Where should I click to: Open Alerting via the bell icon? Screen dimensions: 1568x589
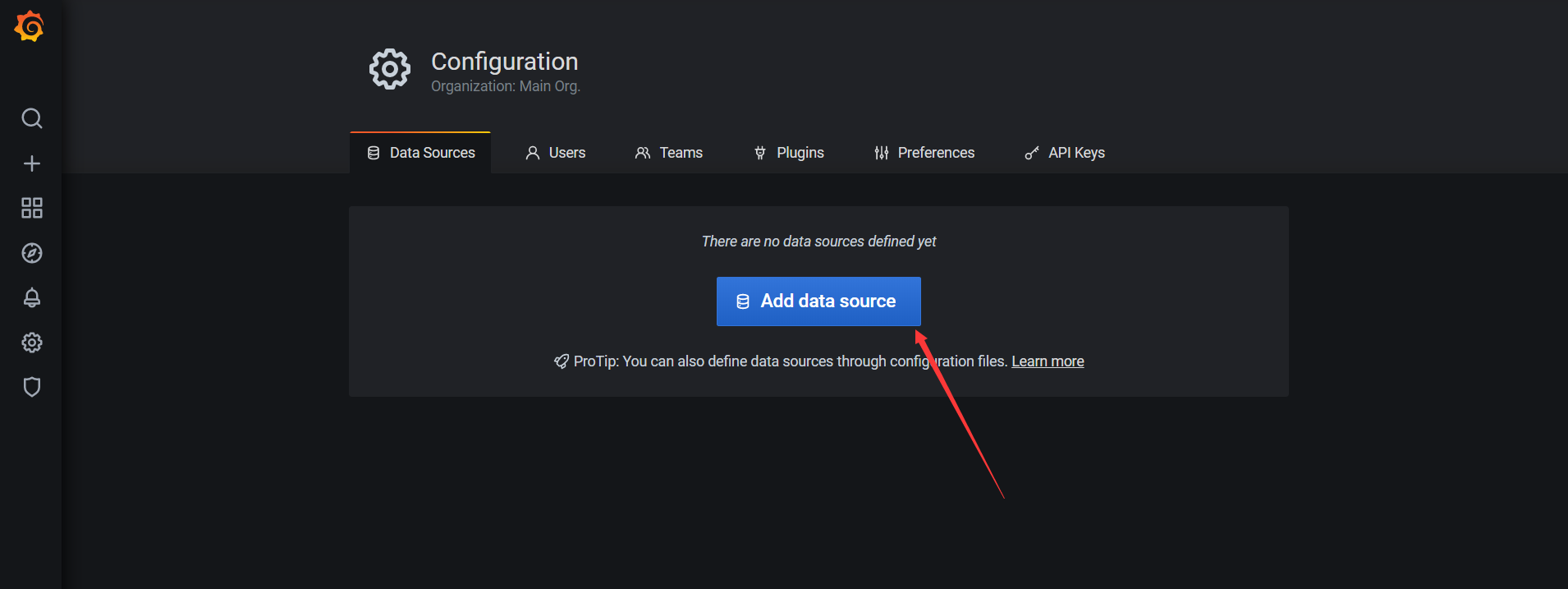tap(32, 297)
